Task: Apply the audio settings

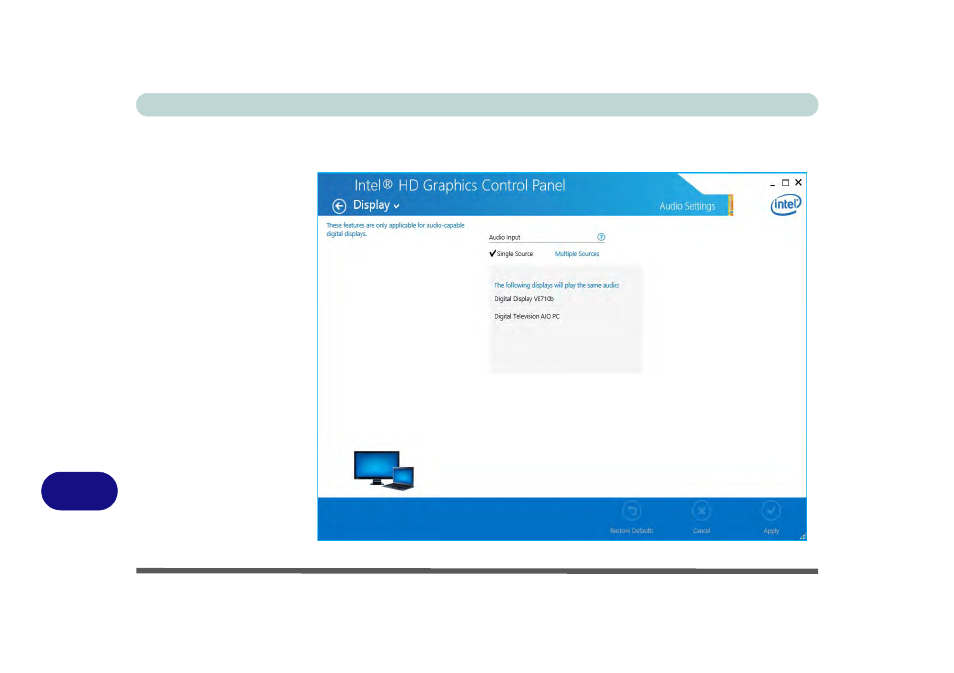Action: coord(771,517)
